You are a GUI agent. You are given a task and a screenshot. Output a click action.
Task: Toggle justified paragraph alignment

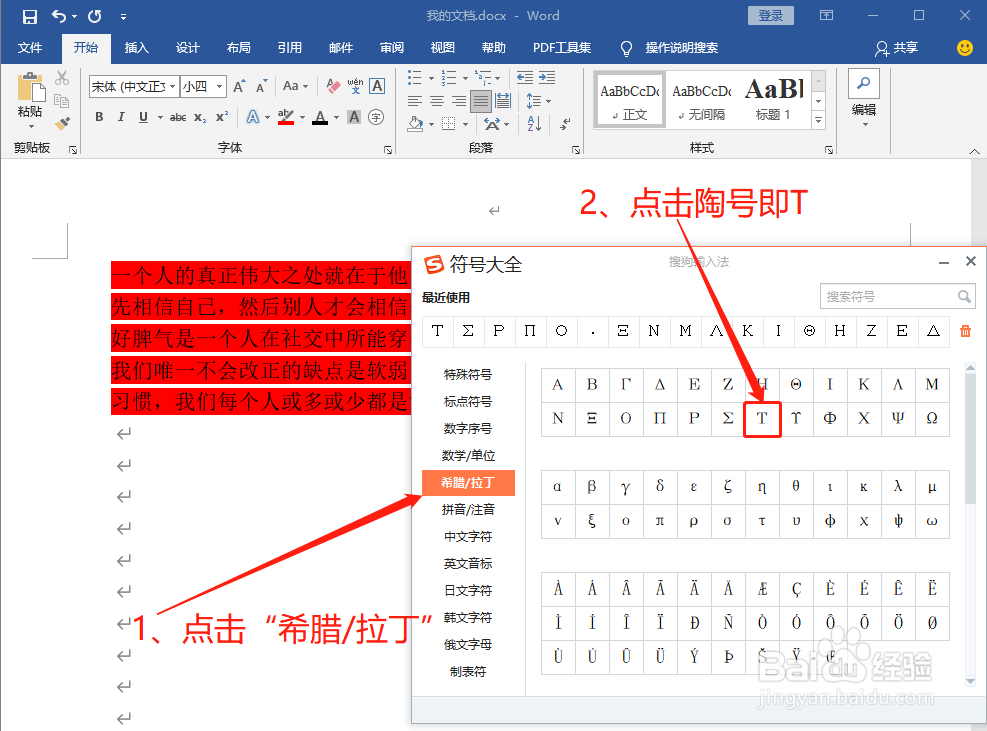(x=480, y=101)
